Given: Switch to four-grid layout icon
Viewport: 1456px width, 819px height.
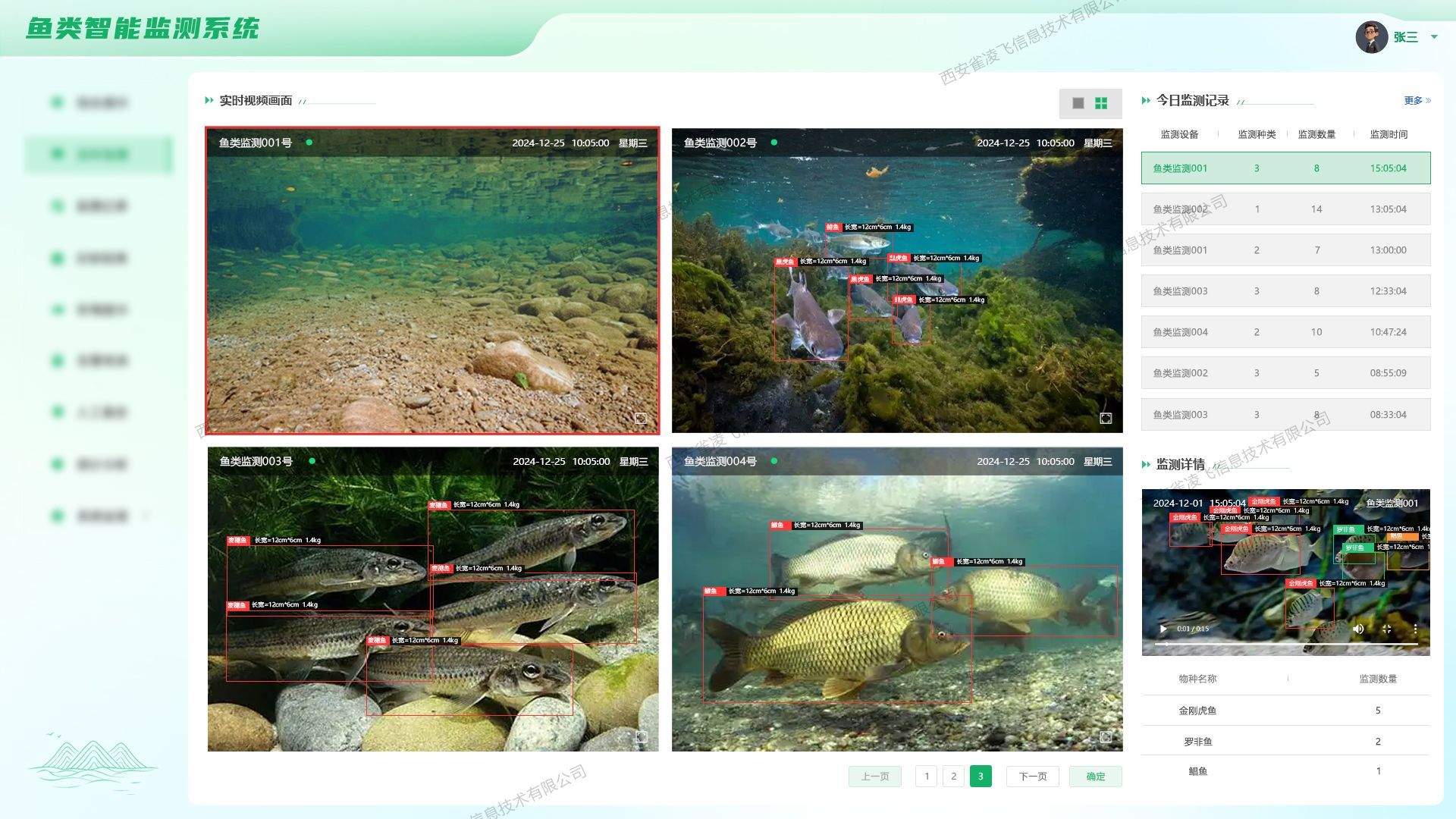Looking at the screenshot, I should tap(1101, 103).
